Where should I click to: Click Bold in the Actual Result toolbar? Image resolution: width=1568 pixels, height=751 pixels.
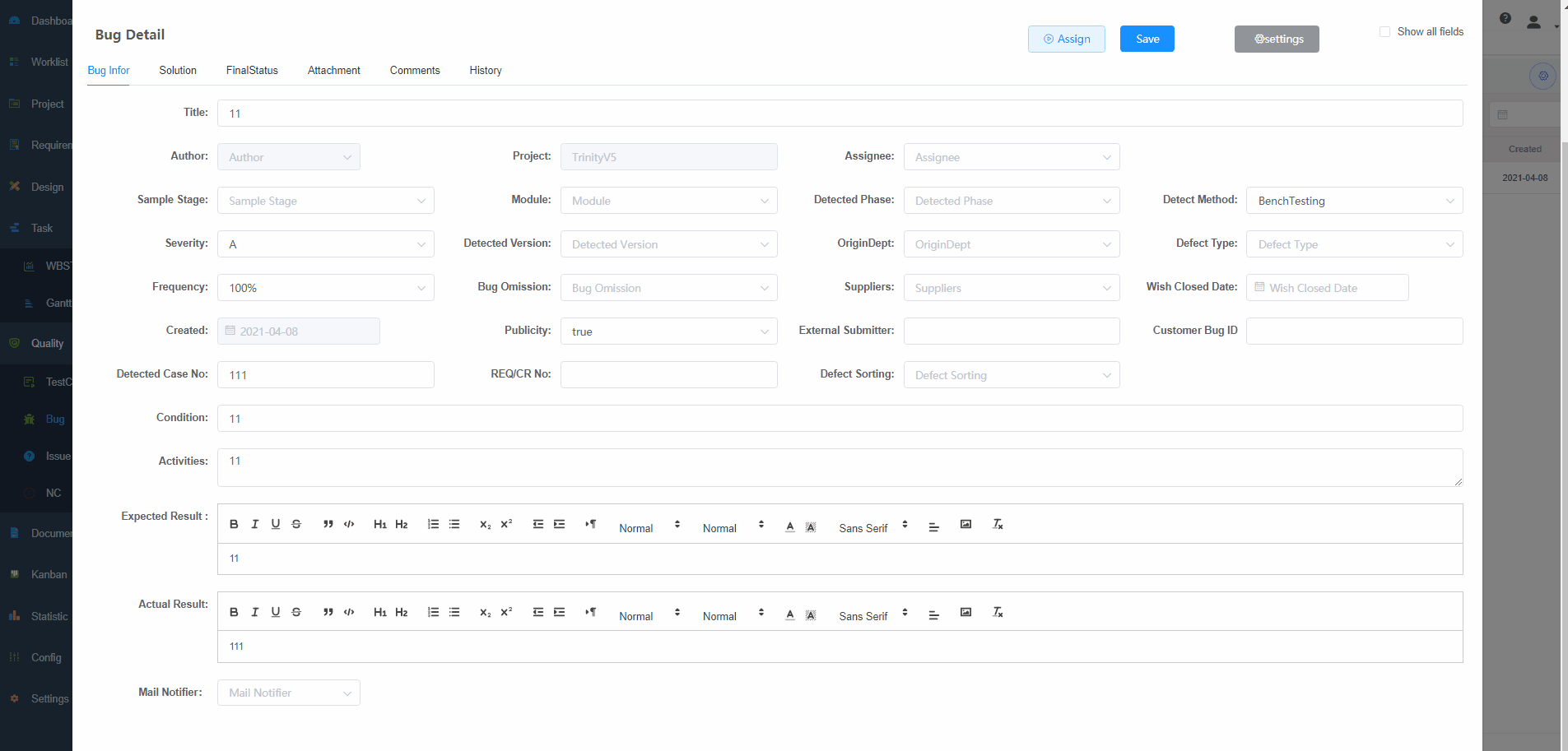(234, 612)
